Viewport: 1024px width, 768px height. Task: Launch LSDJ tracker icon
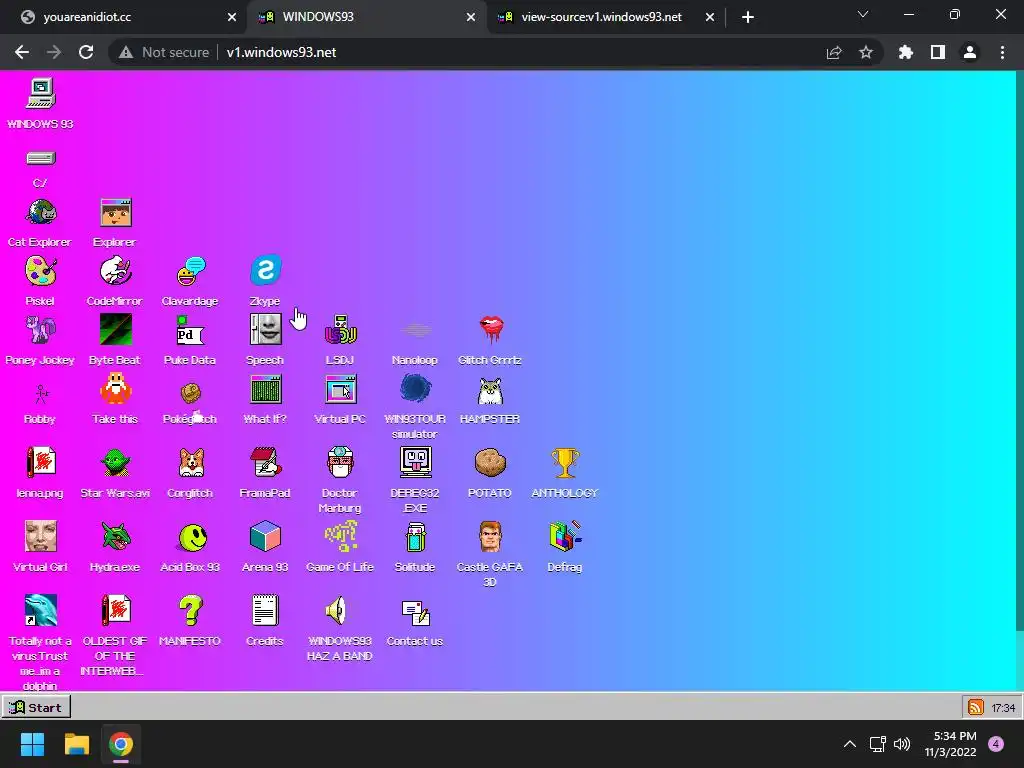(x=340, y=330)
